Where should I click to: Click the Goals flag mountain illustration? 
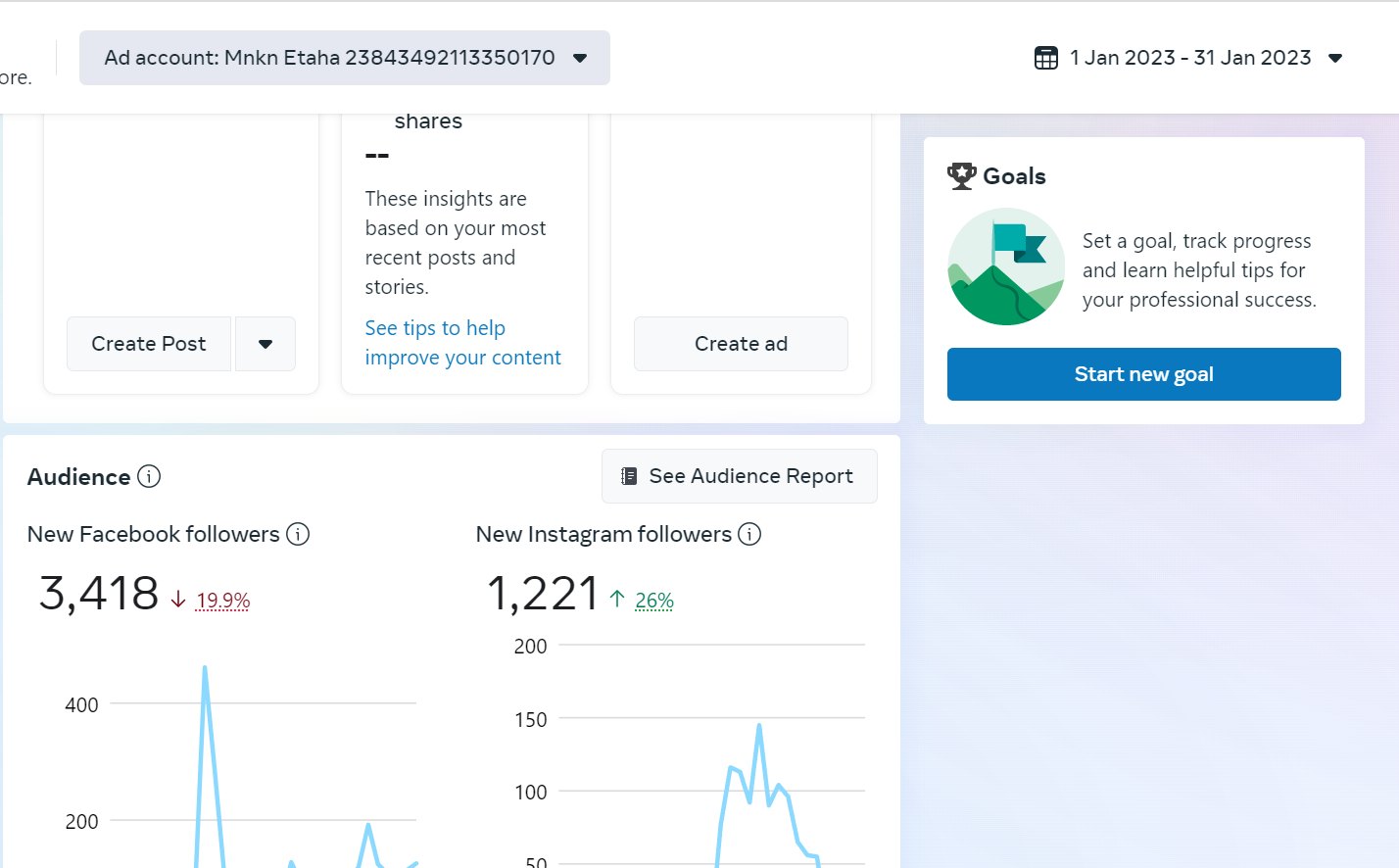point(1006,266)
